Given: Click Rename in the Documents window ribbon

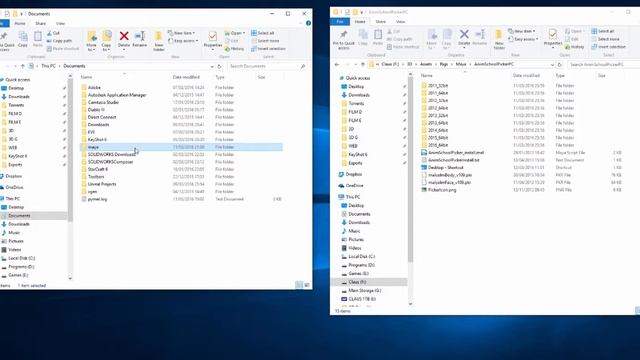Looking at the screenshot, I should click(x=140, y=39).
